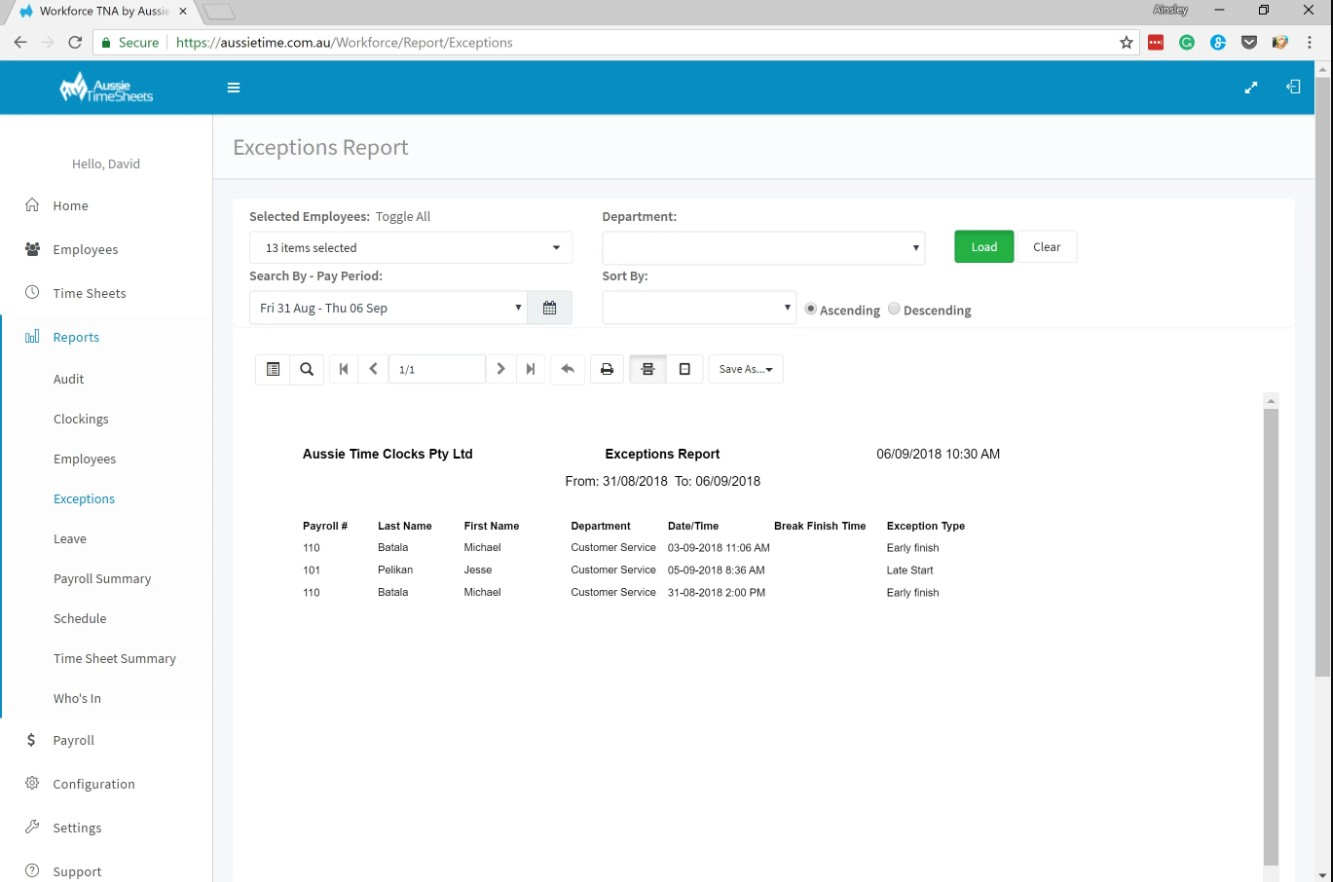The height and width of the screenshot is (882, 1333).
Task: Open the document map panel icon
Action: pos(272,368)
